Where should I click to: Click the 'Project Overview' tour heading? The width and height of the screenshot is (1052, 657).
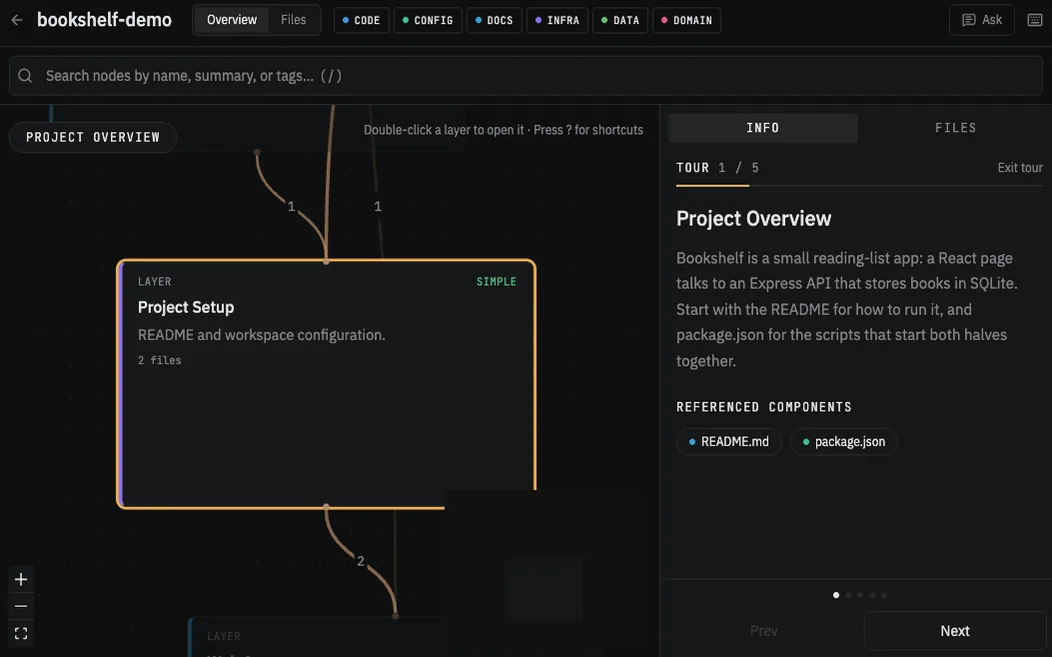point(753,218)
